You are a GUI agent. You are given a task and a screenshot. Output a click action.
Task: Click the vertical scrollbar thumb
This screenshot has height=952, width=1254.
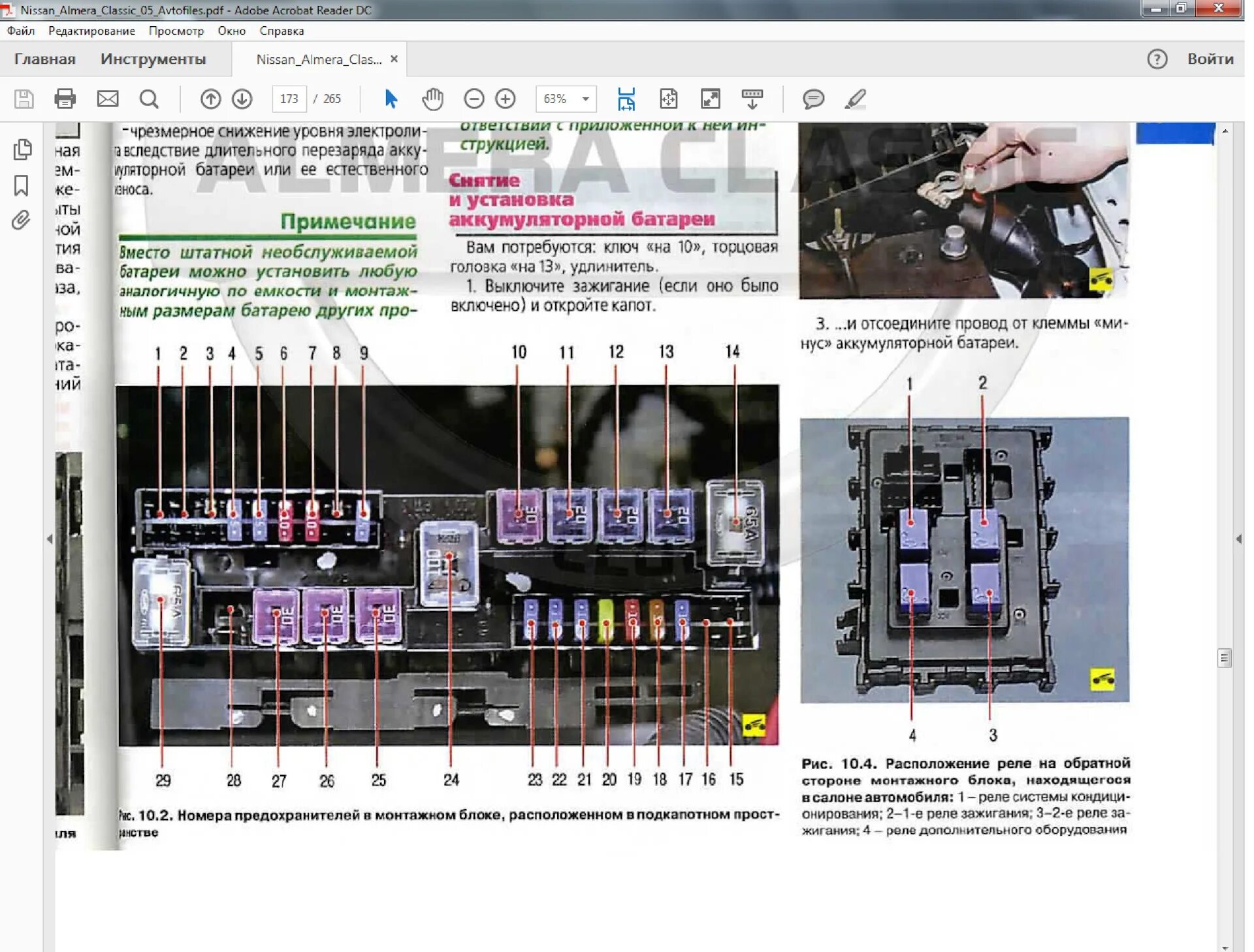[x=1225, y=658]
